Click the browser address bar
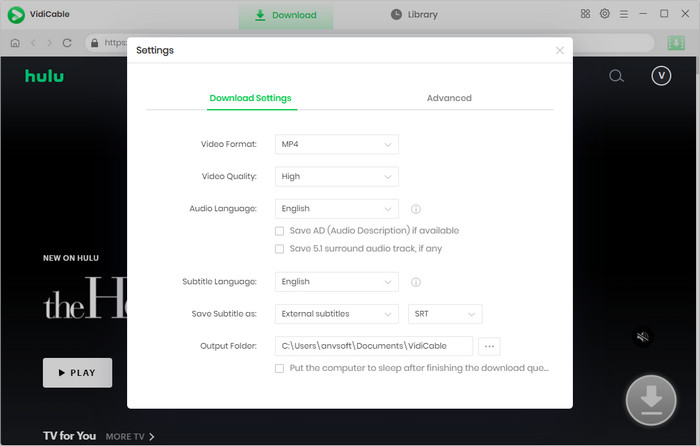 click(x=369, y=43)
